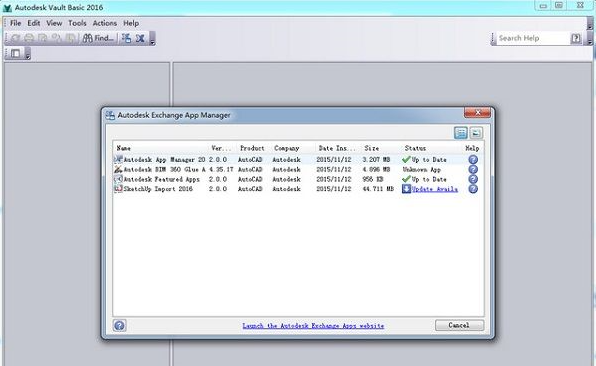Launch the Autodesk Exchange Apps website link
This screenshot has width=596, height=366.
coord(313,326)
